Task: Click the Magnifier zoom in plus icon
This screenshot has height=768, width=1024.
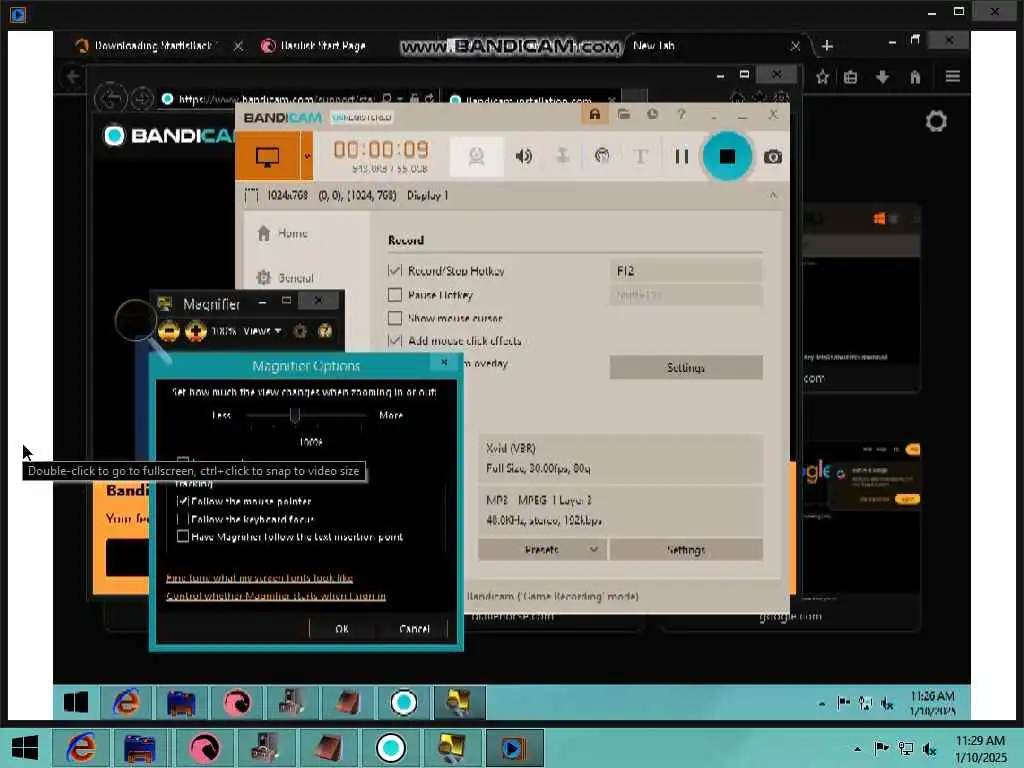Action: [x=195, y=331]
